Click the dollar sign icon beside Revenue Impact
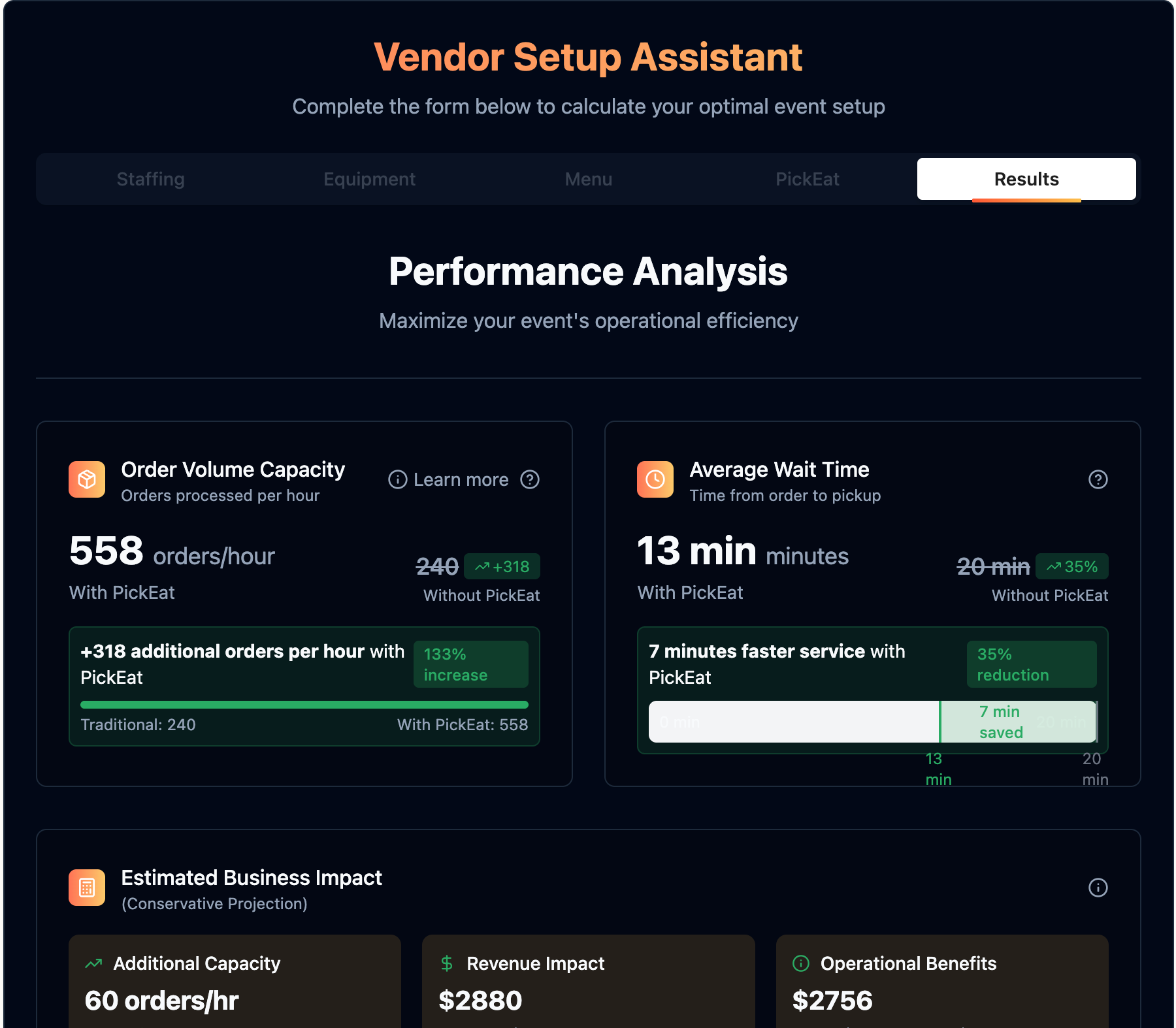This screenshot has width=1176, height=1028. point(447,963)
